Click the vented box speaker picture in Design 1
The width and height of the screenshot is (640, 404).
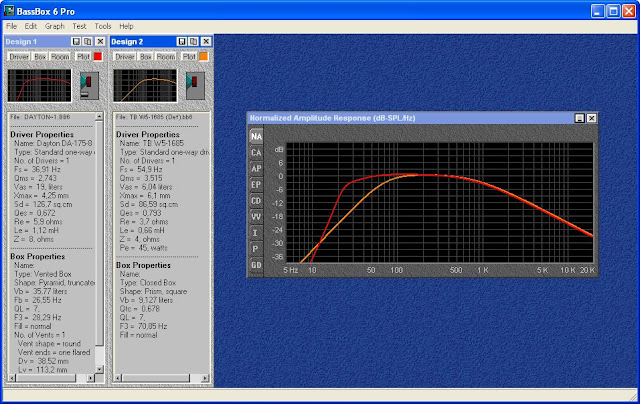(88, 86)
